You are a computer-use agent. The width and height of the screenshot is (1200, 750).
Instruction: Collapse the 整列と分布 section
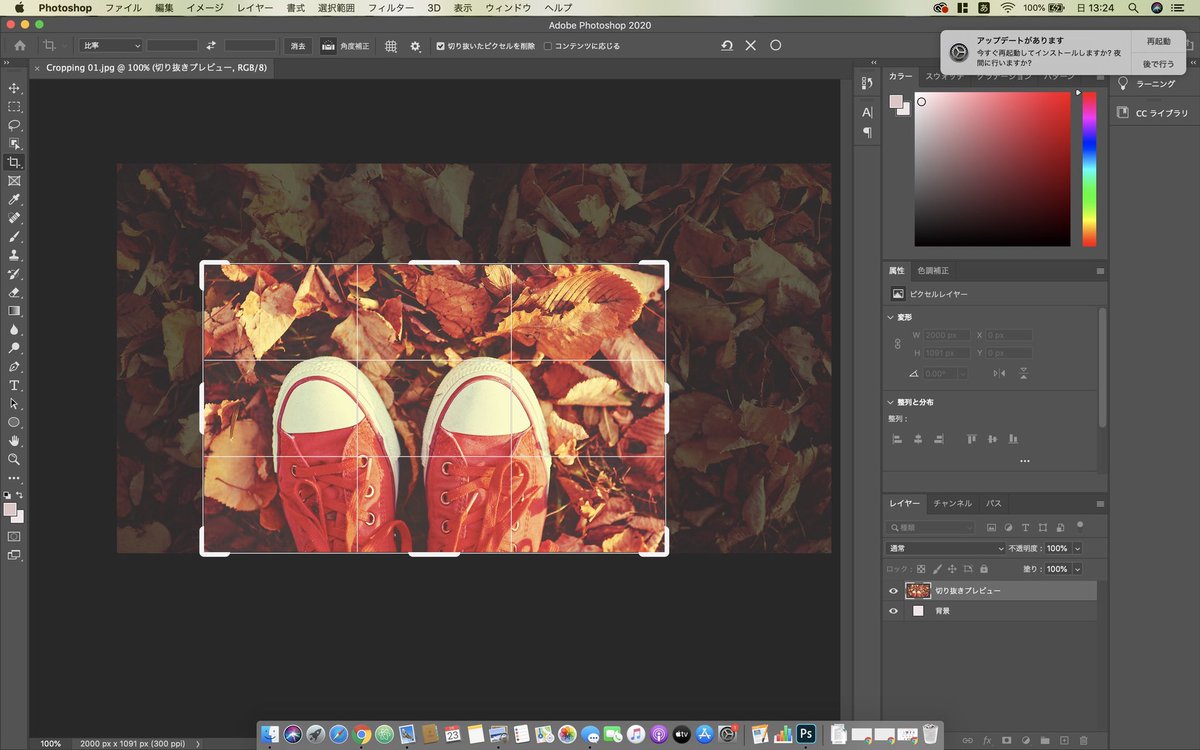tap(892, 402)
